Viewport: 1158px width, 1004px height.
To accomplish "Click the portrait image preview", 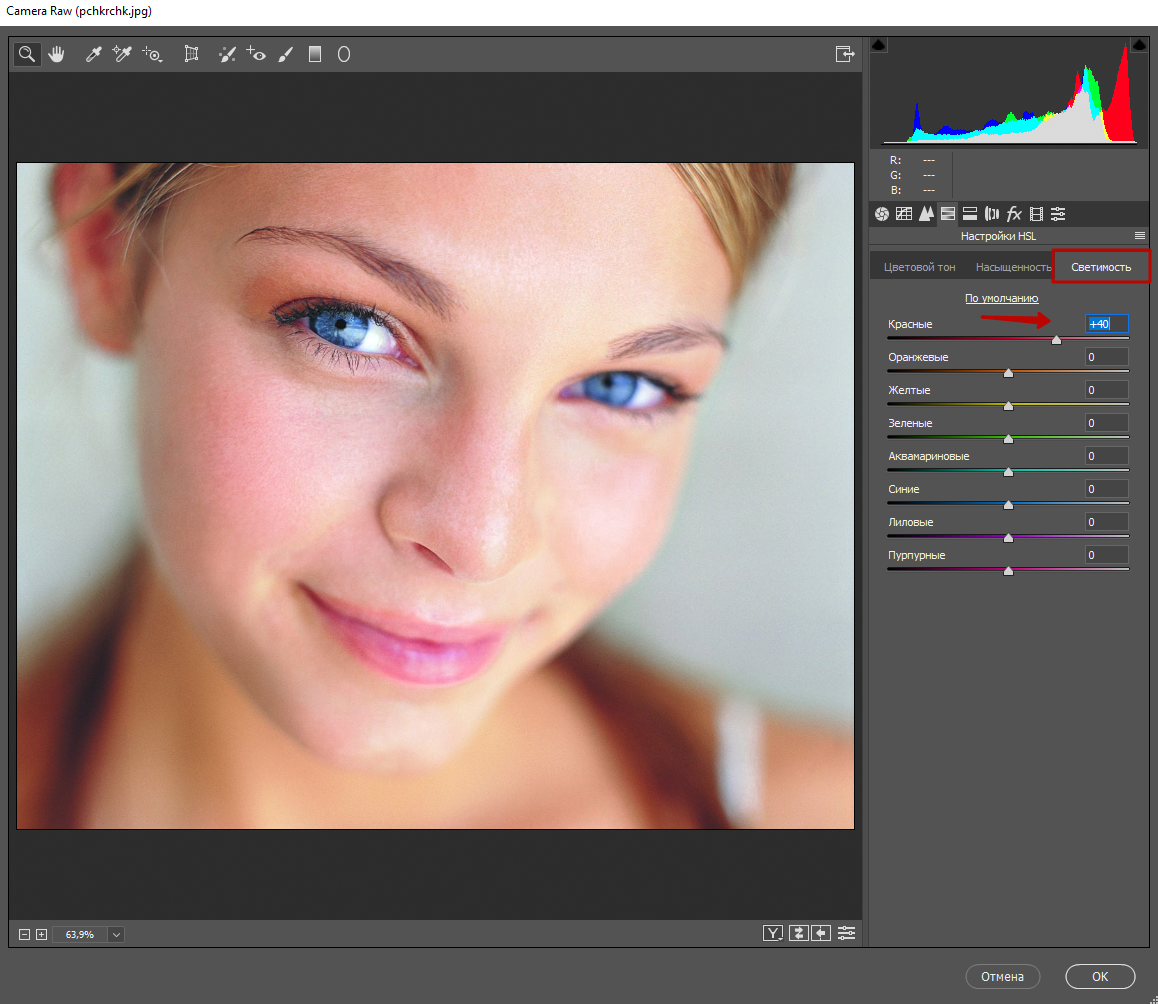I will pos(435,496).
